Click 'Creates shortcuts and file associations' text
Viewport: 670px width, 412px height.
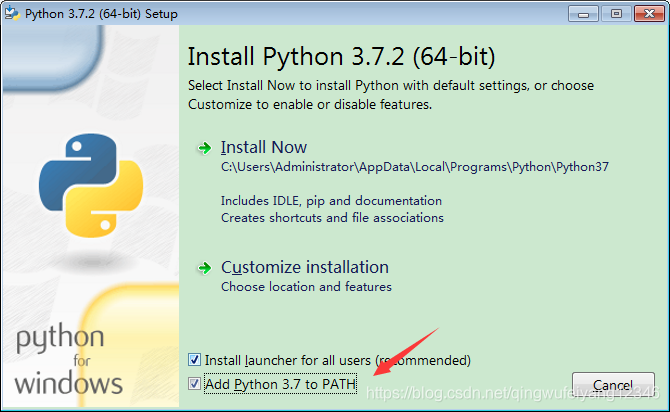tap(332, 218)
